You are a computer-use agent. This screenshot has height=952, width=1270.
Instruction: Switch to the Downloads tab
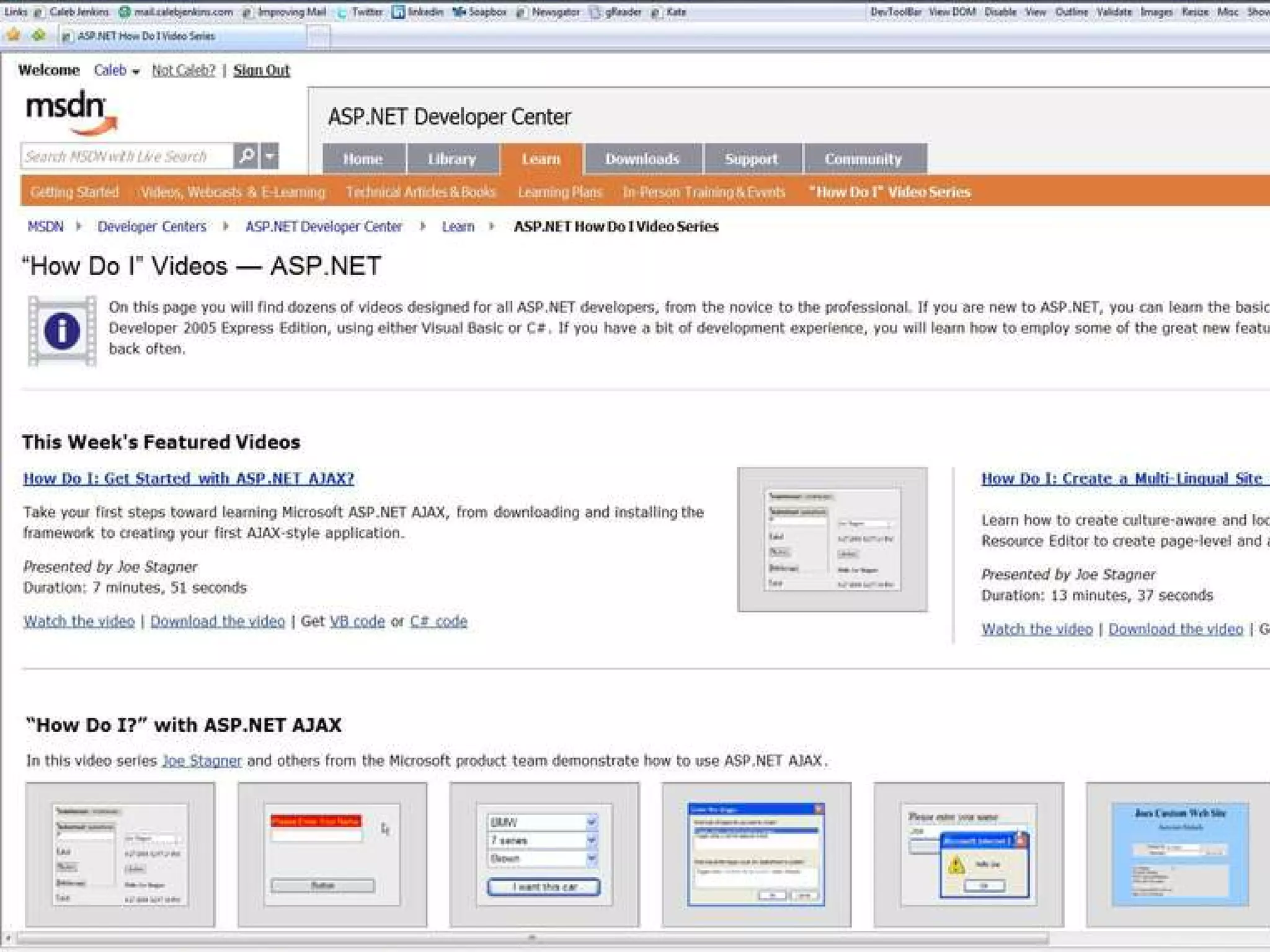(x=642, y=159)
